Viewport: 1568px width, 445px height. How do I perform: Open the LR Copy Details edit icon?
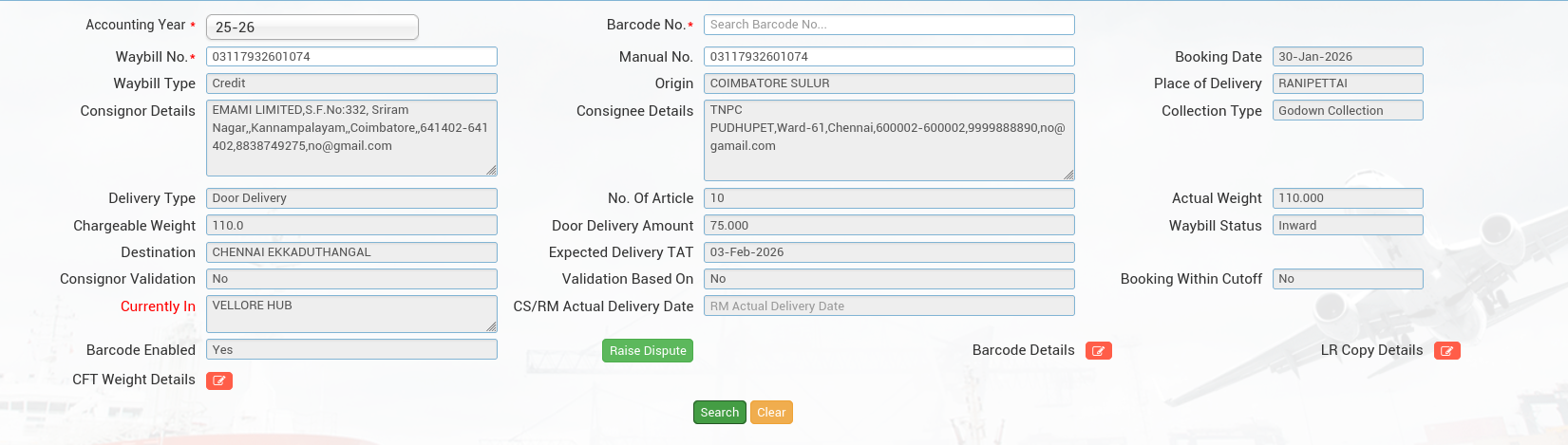pyautogui.click(x=1446, y=351)
